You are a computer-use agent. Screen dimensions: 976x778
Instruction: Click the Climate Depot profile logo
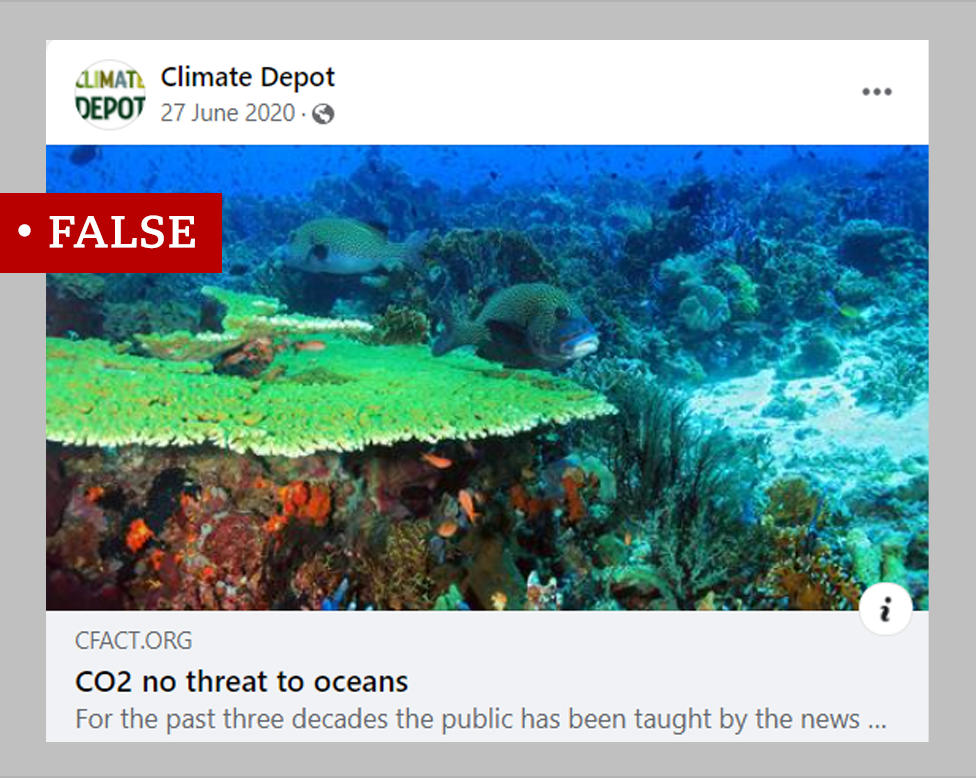click(110, 95)
